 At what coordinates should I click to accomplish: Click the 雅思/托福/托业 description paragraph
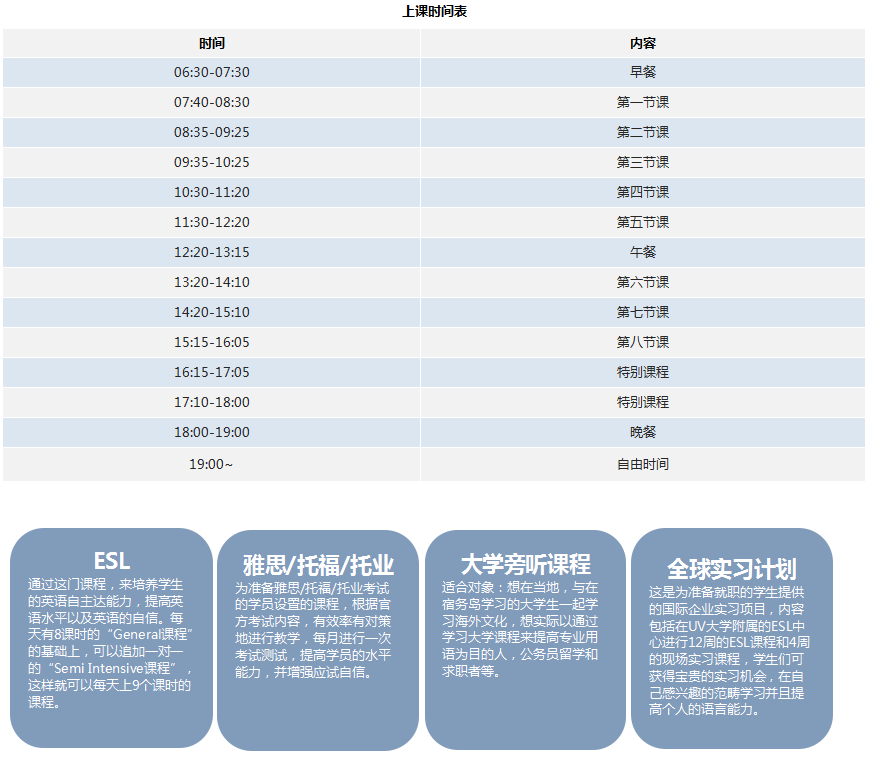click(x=313, y=630)
